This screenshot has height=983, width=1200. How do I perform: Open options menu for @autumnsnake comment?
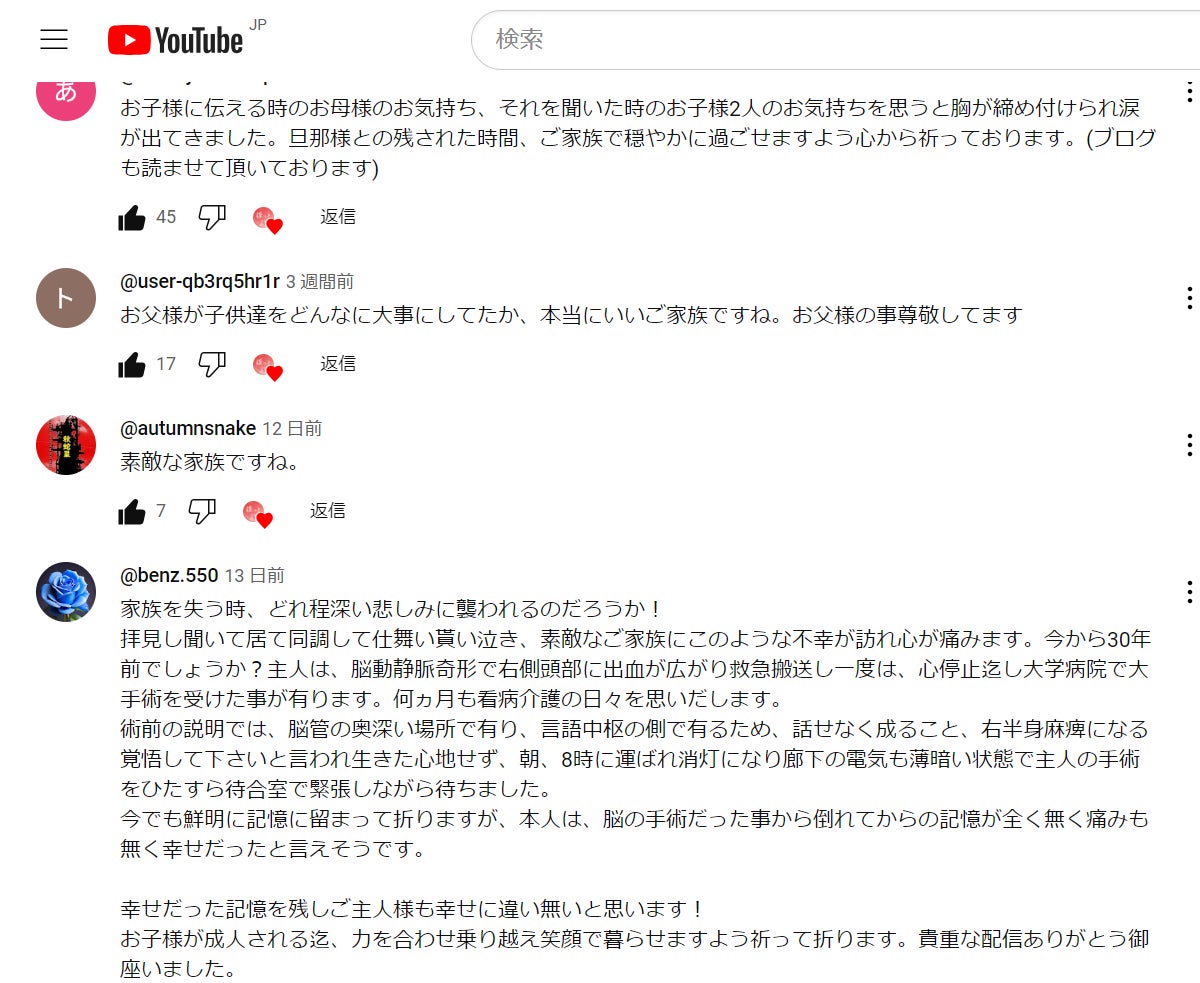coord(1189,444)
